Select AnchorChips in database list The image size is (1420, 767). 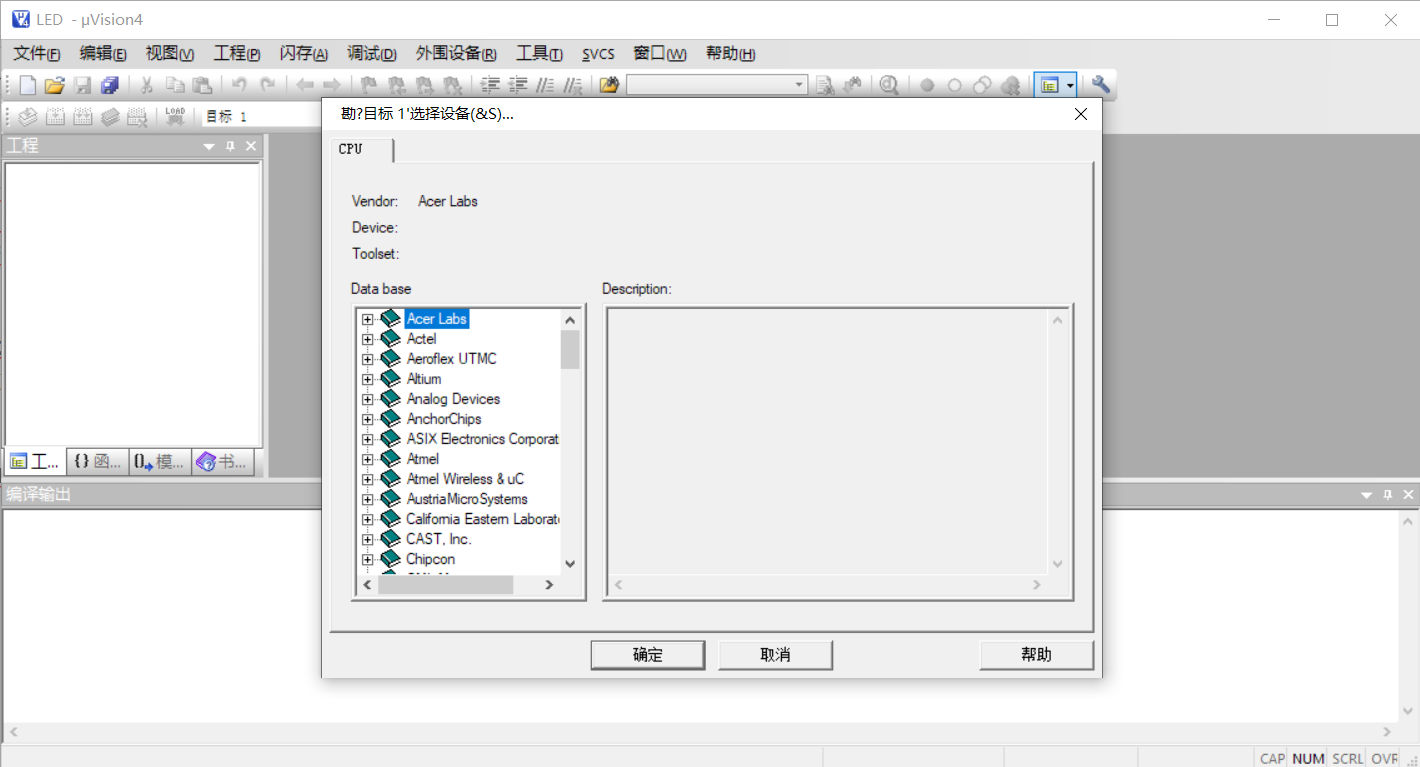tap(444, 419)
